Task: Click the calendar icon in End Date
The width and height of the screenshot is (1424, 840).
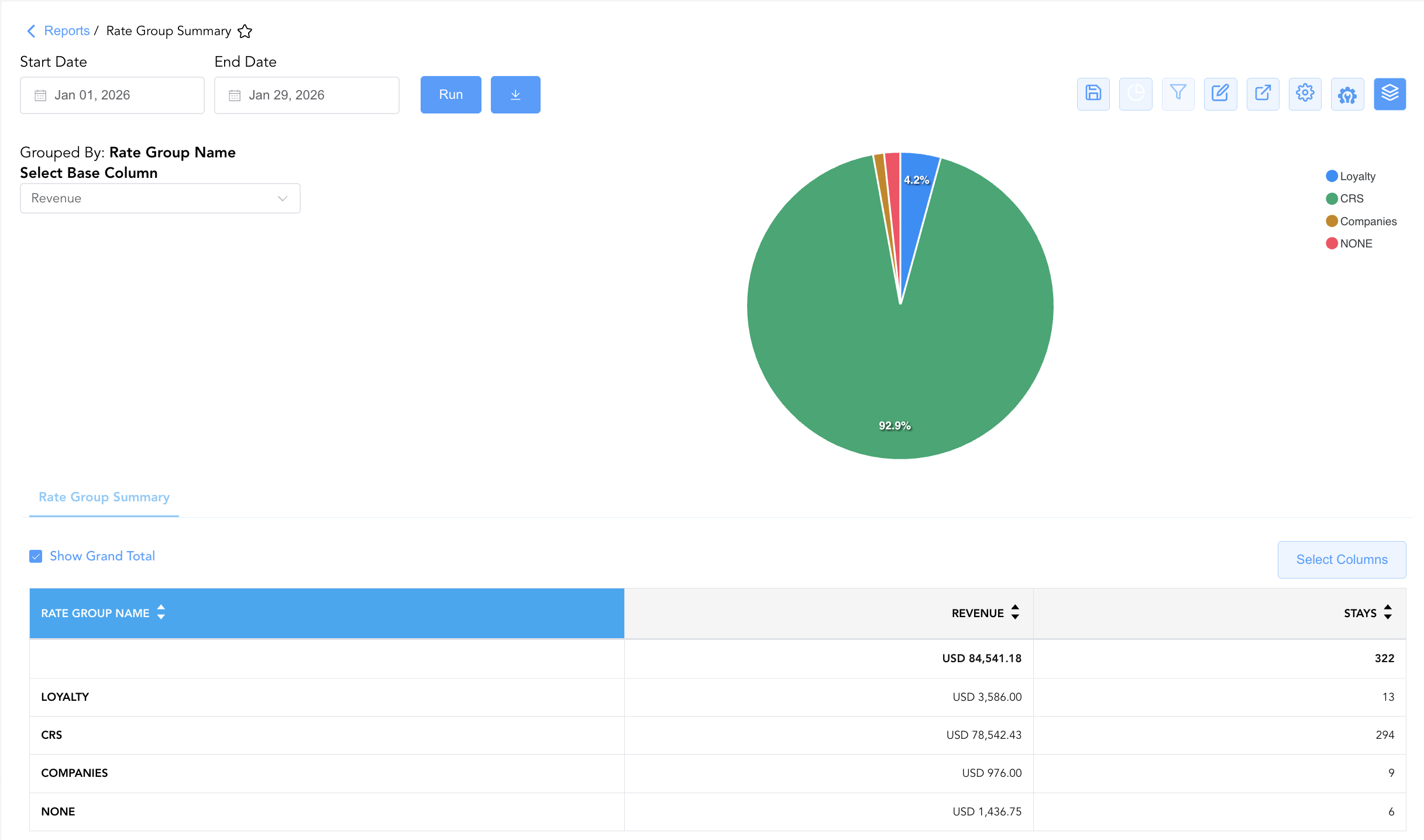Action: click(x=235, y=95)
